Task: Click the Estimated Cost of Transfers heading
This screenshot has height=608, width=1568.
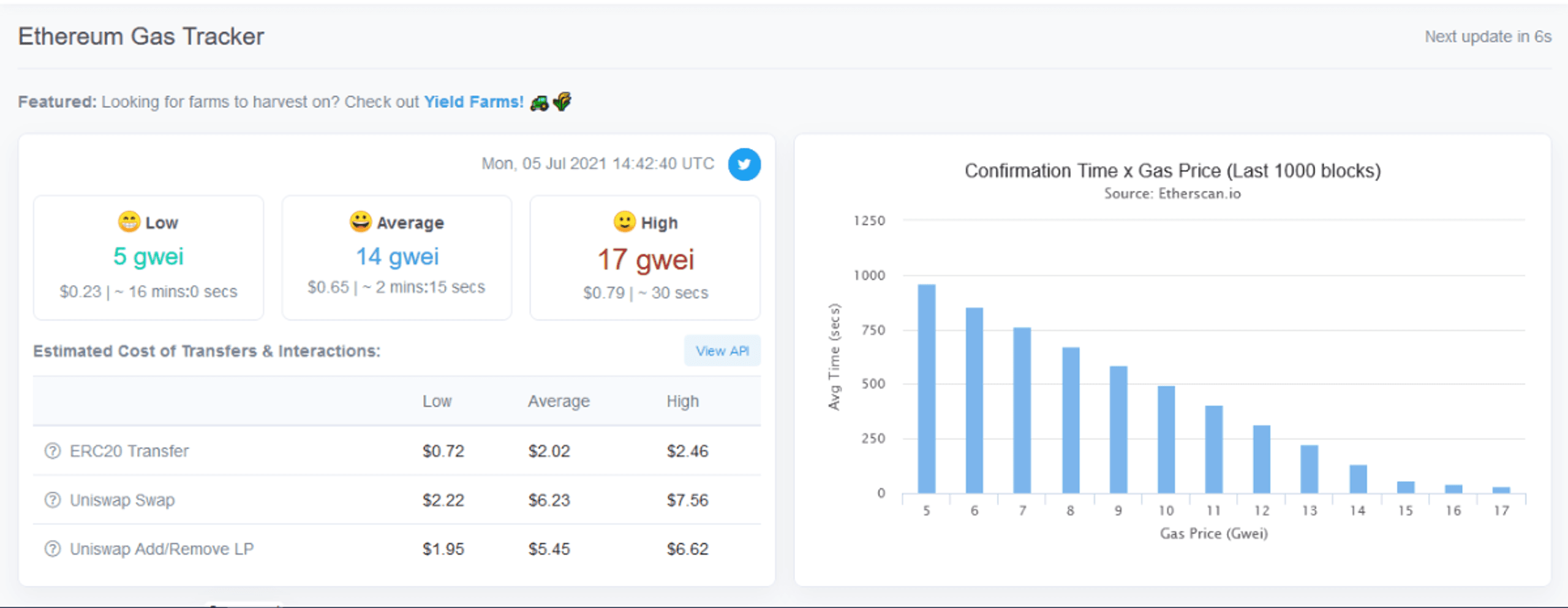Action: coord(206,351)
